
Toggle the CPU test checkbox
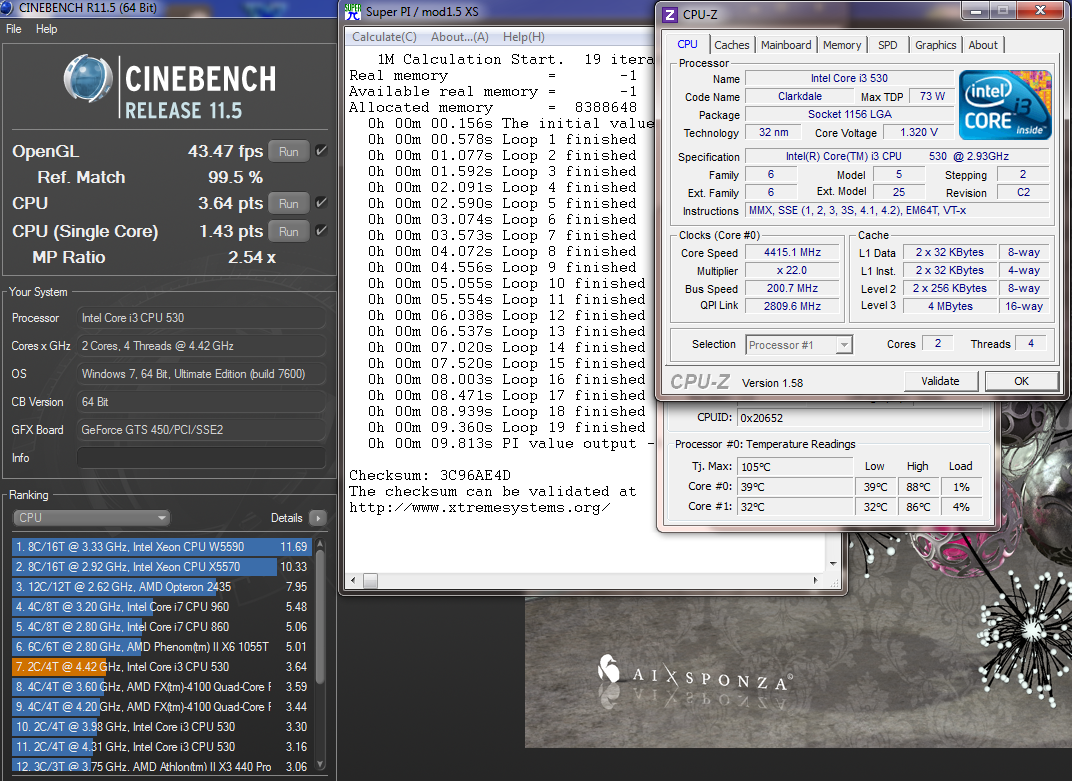[x=321, y=202]
